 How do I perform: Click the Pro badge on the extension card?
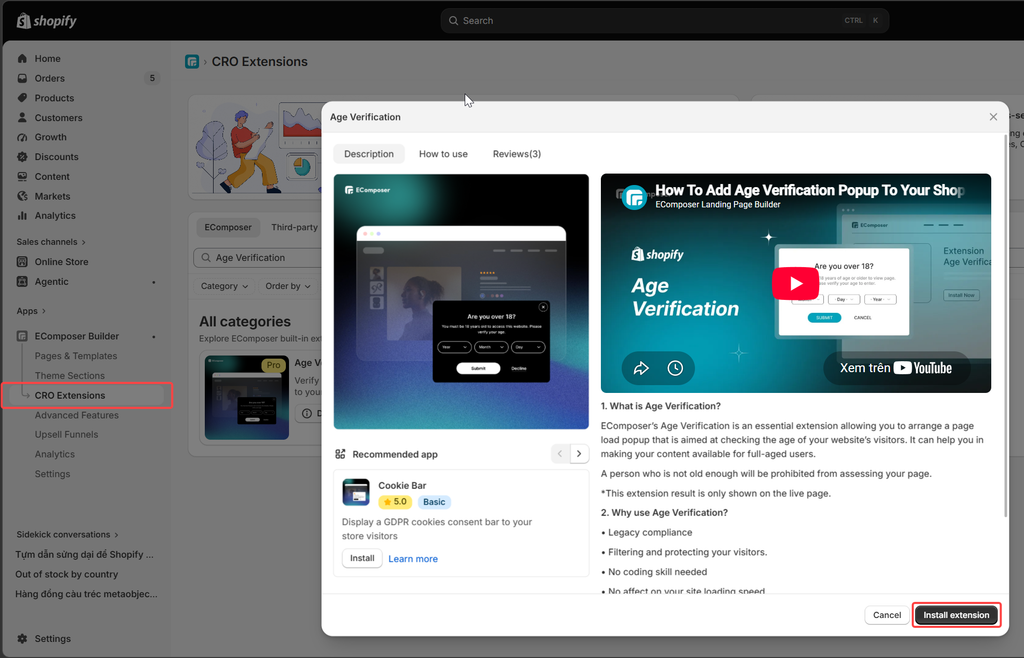click(x=274, y=365)
